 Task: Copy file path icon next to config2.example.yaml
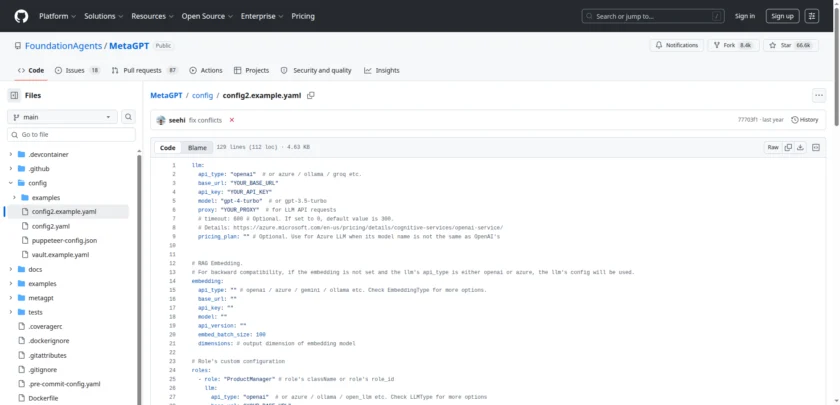(x=311, y=95)
